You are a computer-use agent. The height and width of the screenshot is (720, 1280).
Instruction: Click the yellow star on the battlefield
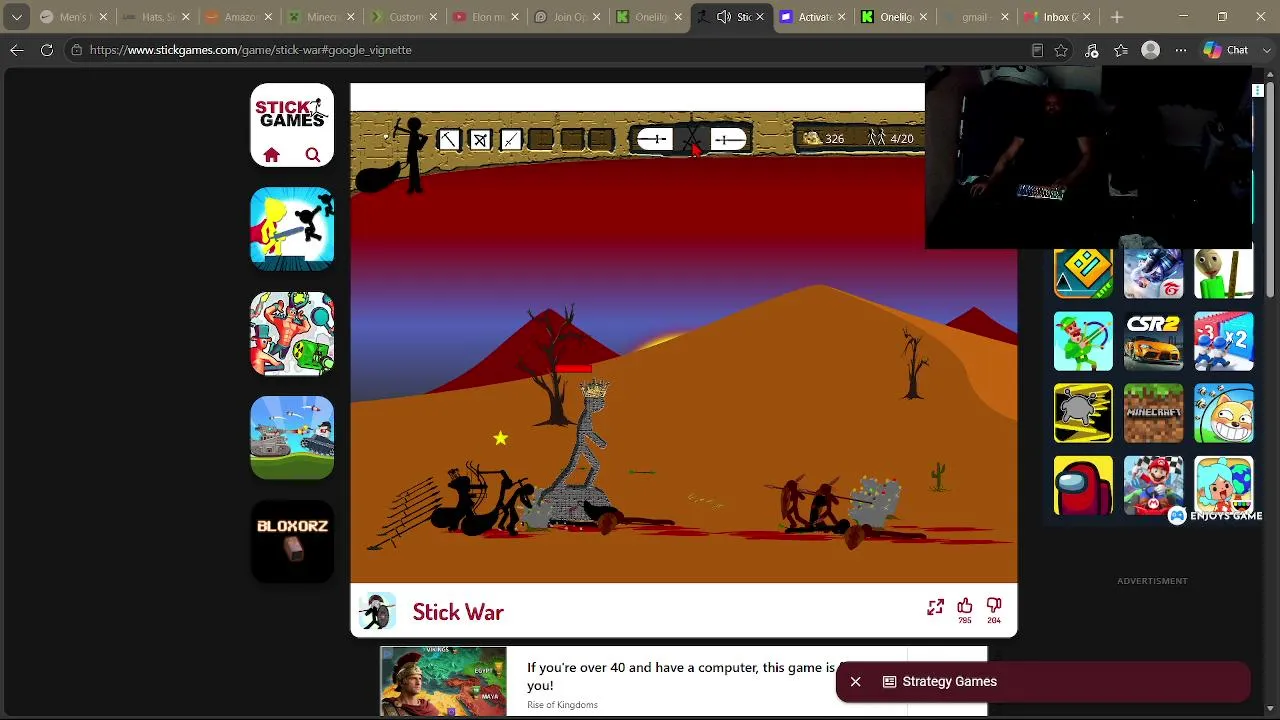coord(500,438)
